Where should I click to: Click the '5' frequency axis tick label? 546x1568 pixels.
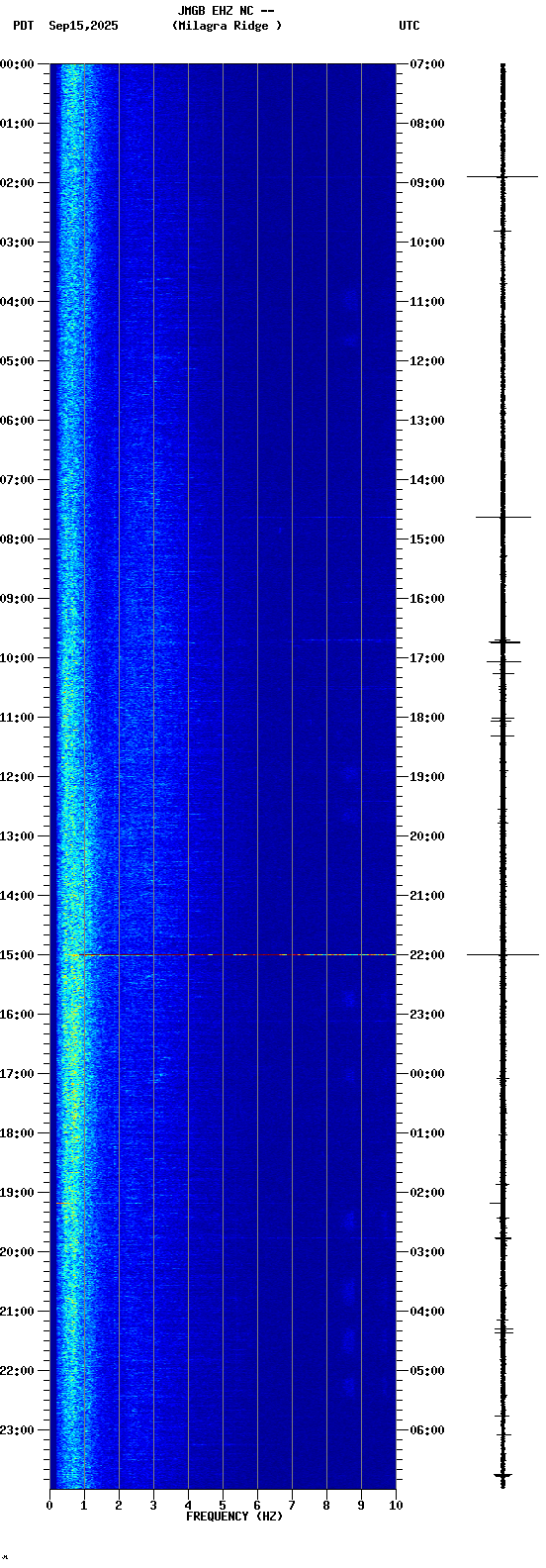pos(223,1506)
